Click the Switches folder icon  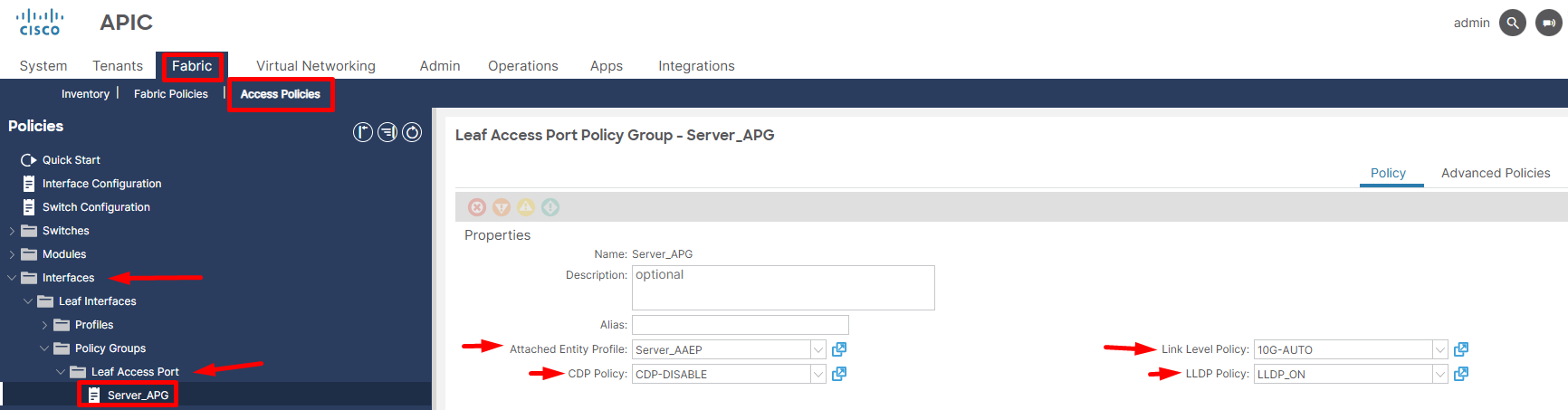29,231
